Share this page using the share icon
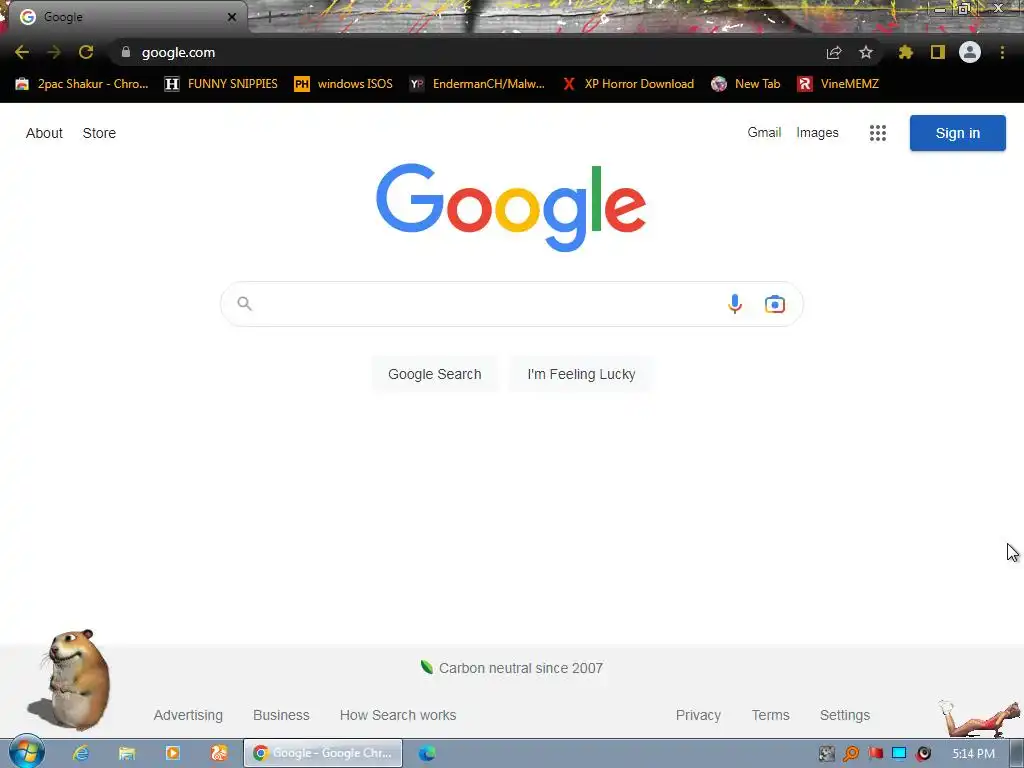 834,52
